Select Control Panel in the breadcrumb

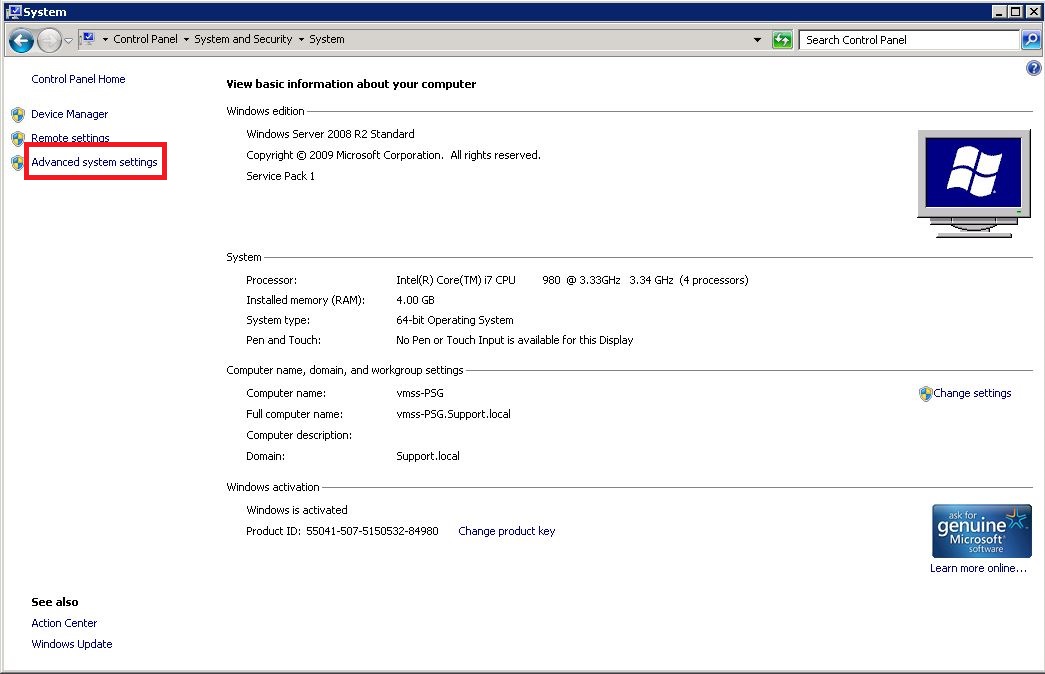click(x=145, y=39)
